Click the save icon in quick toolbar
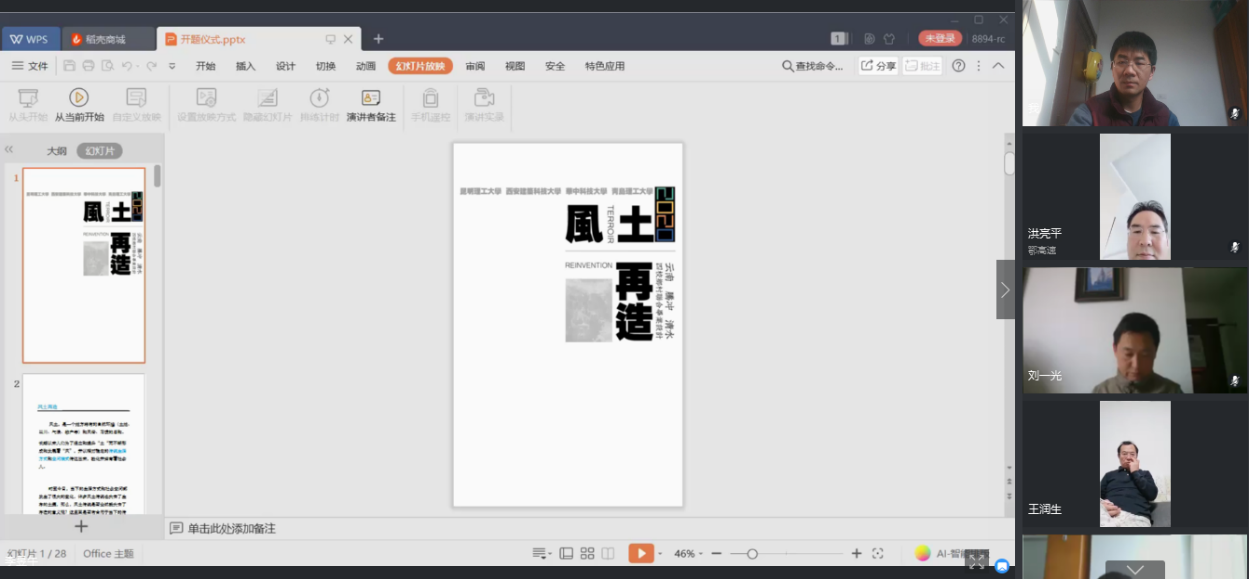The height and width of the screenshot is (579, 1249). 69,66
